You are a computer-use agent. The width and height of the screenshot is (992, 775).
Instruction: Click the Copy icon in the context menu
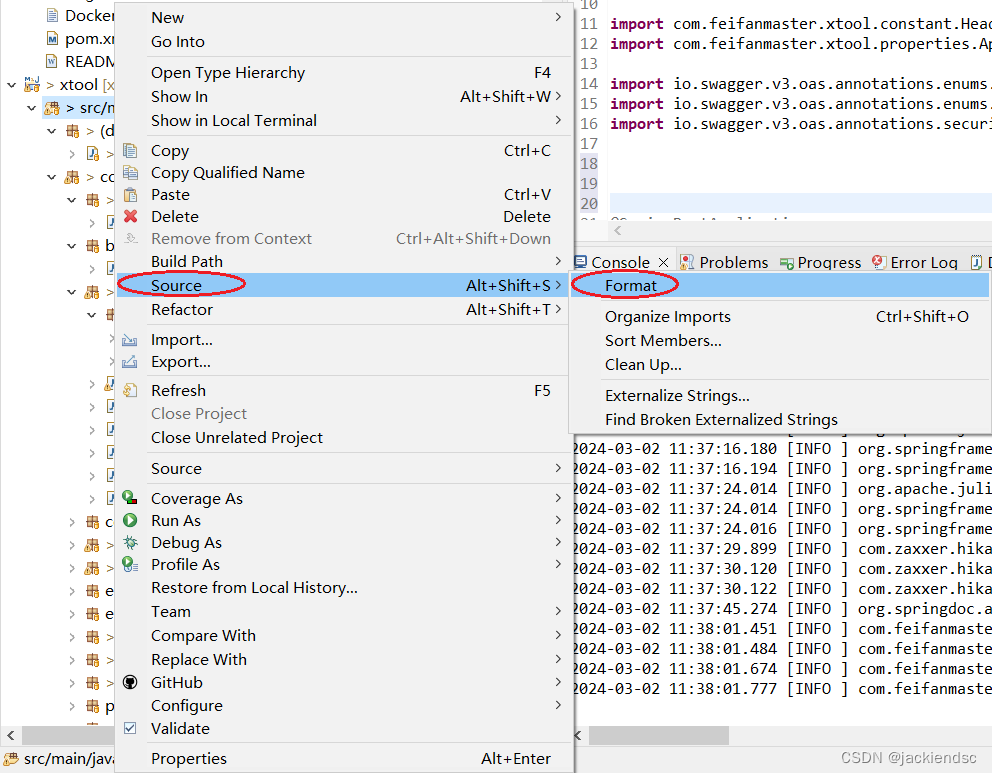130,150
